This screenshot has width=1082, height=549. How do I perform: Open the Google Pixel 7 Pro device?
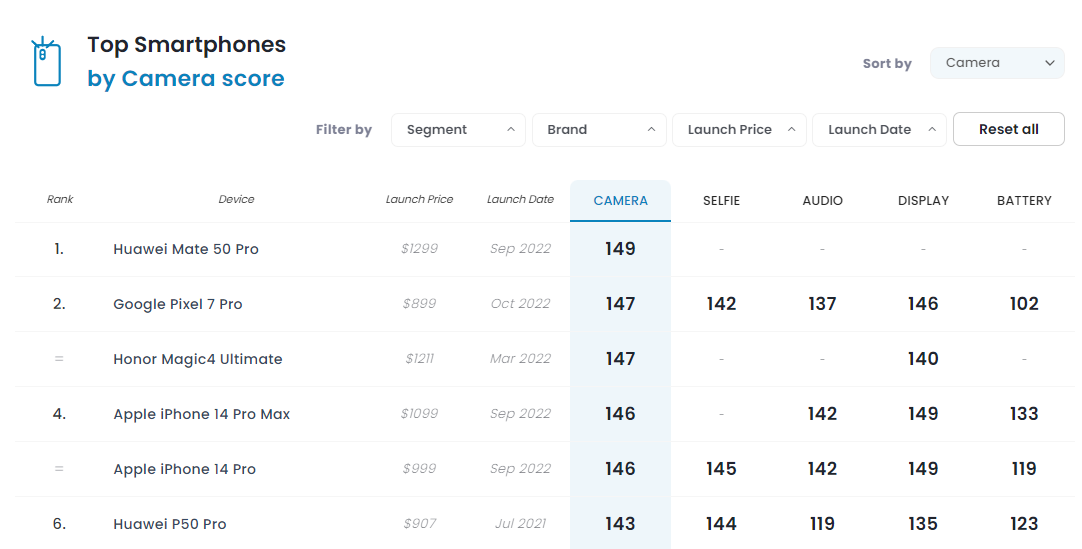tap(177, 304)
